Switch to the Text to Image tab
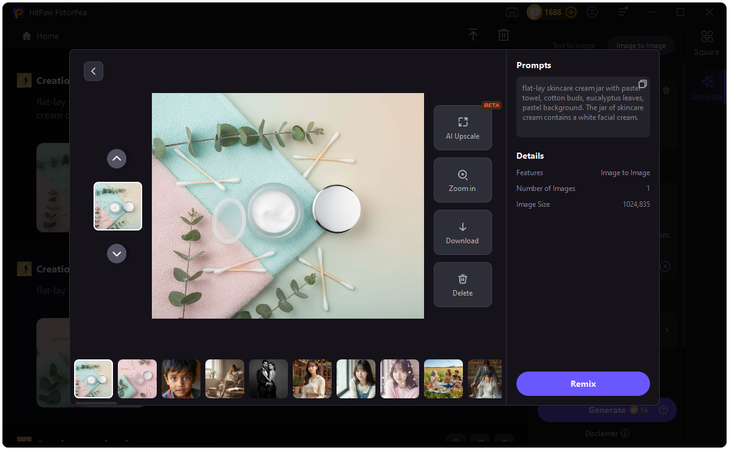 [573, 46]
